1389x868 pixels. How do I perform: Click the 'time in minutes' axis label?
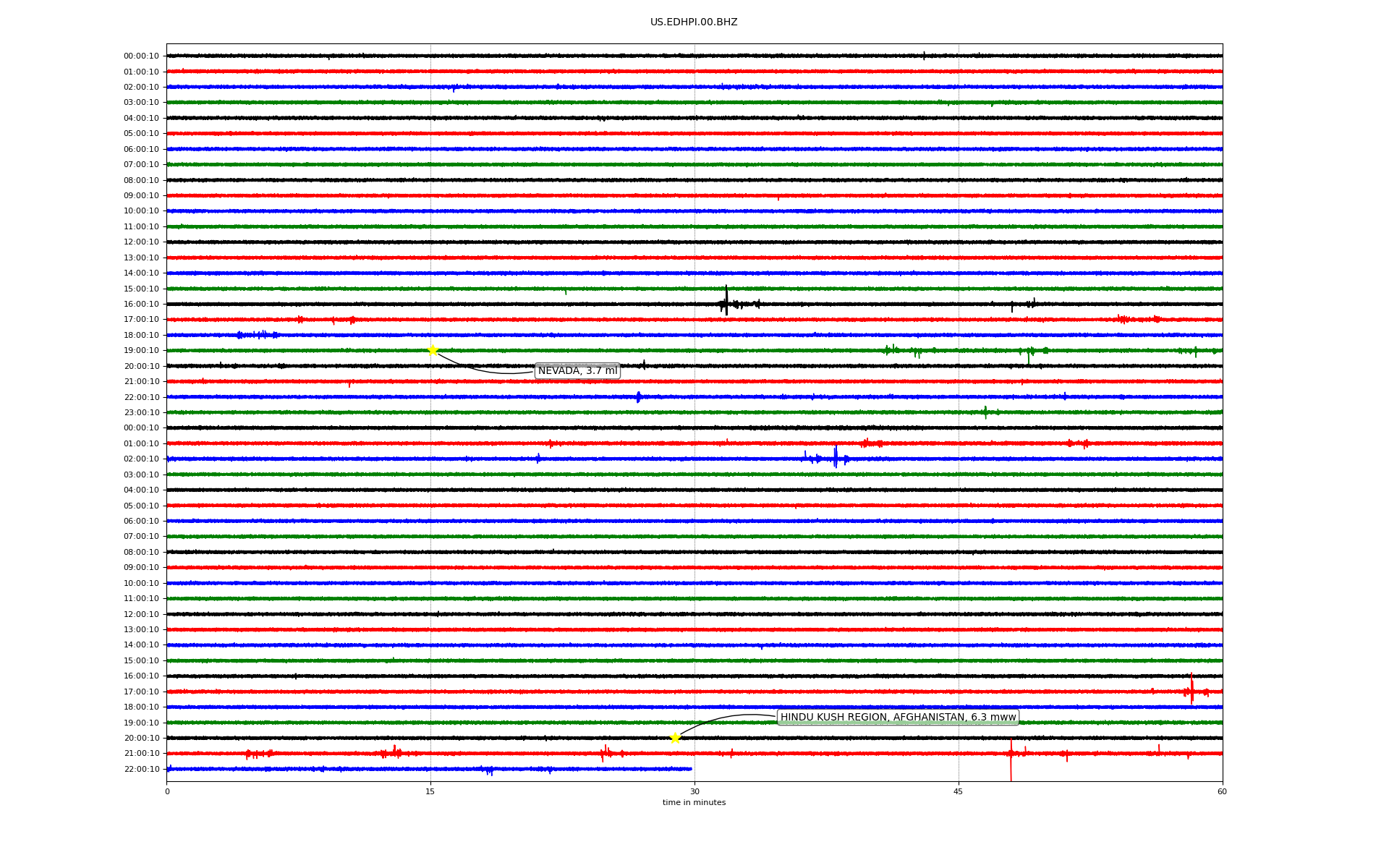click(694, 802)
